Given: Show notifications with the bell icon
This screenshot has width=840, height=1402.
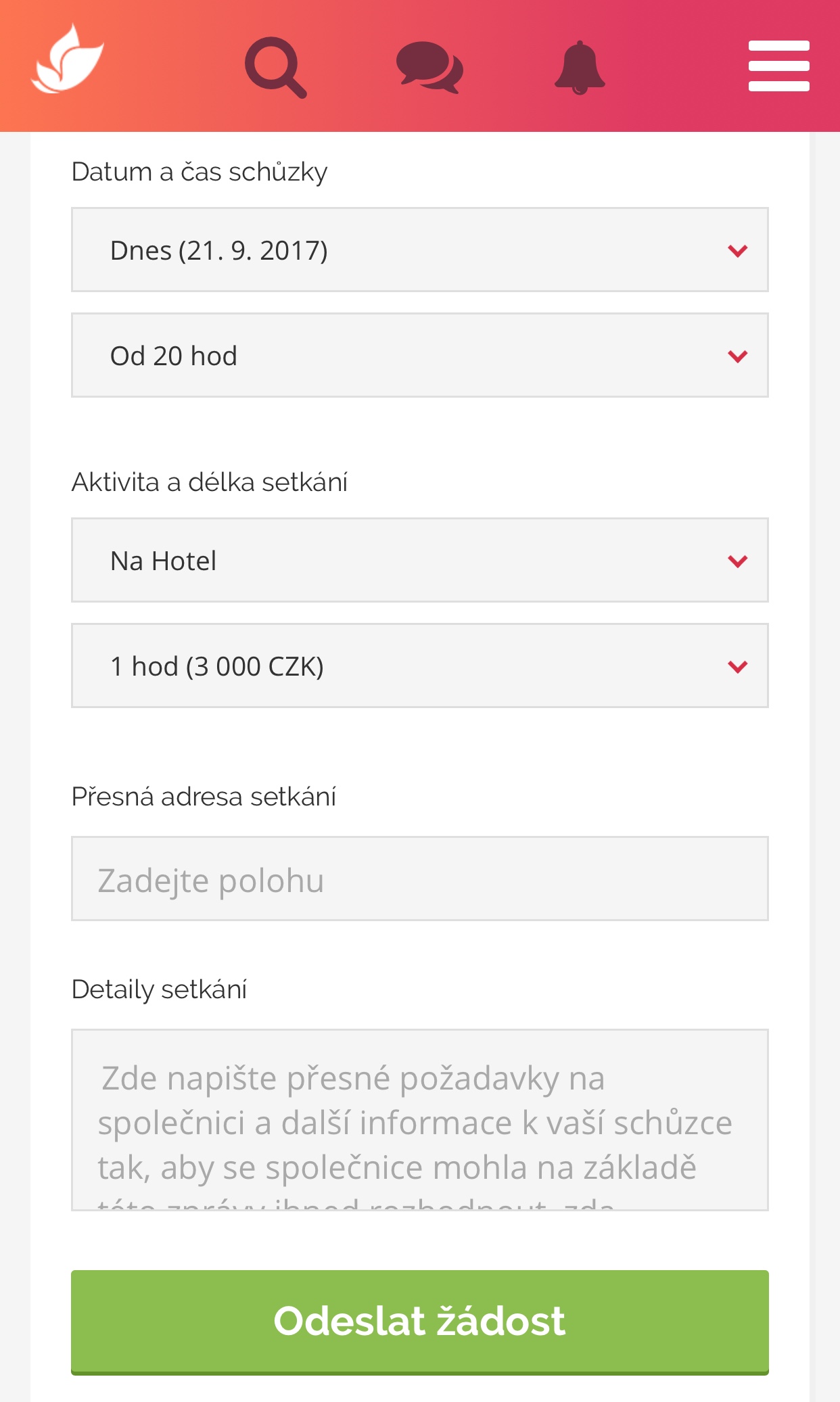Looking at the screenshot, I should [580, 67].
